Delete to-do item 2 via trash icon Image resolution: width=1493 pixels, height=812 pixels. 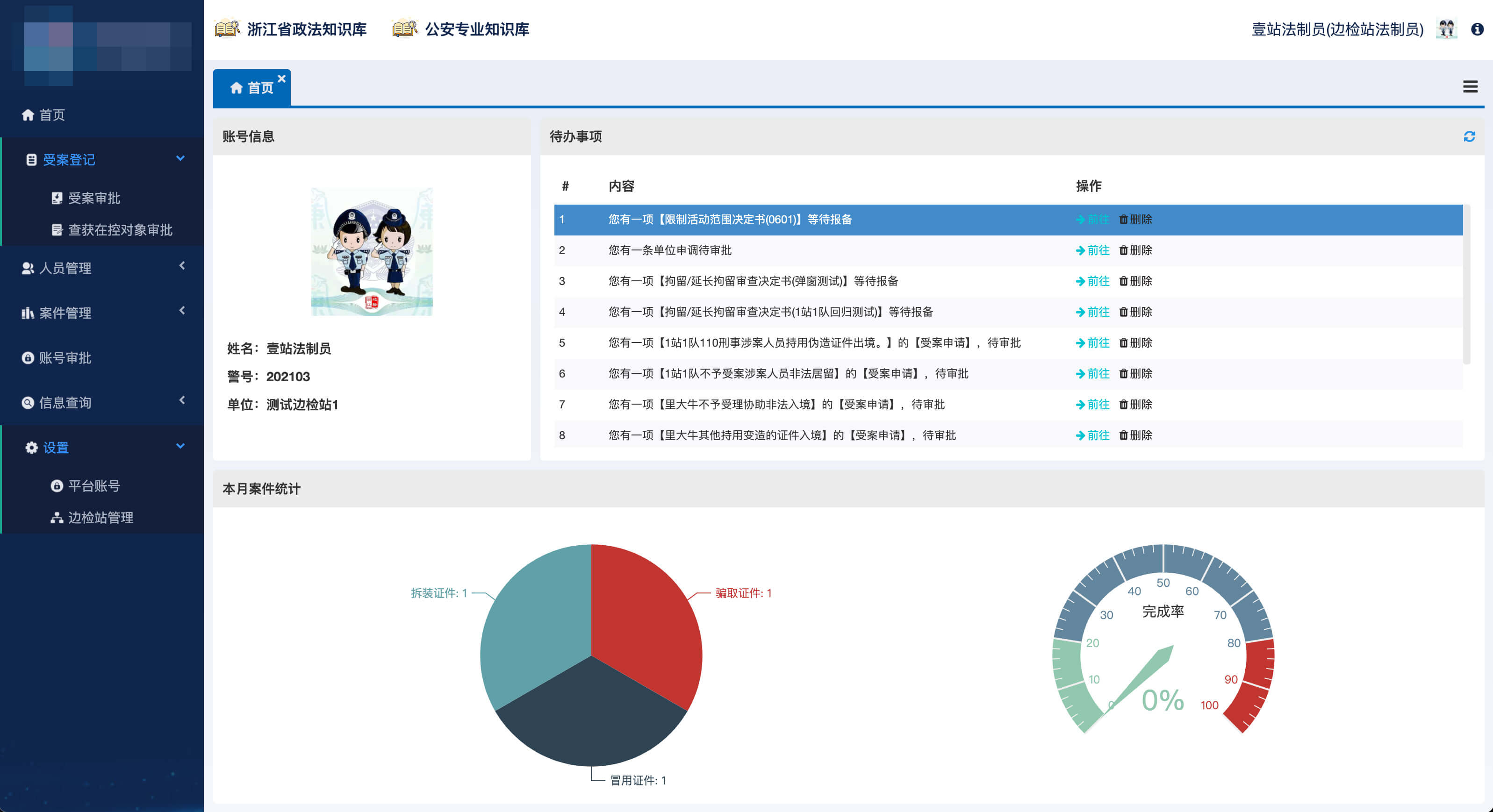pyautogui.click(x=1123, y=250)
